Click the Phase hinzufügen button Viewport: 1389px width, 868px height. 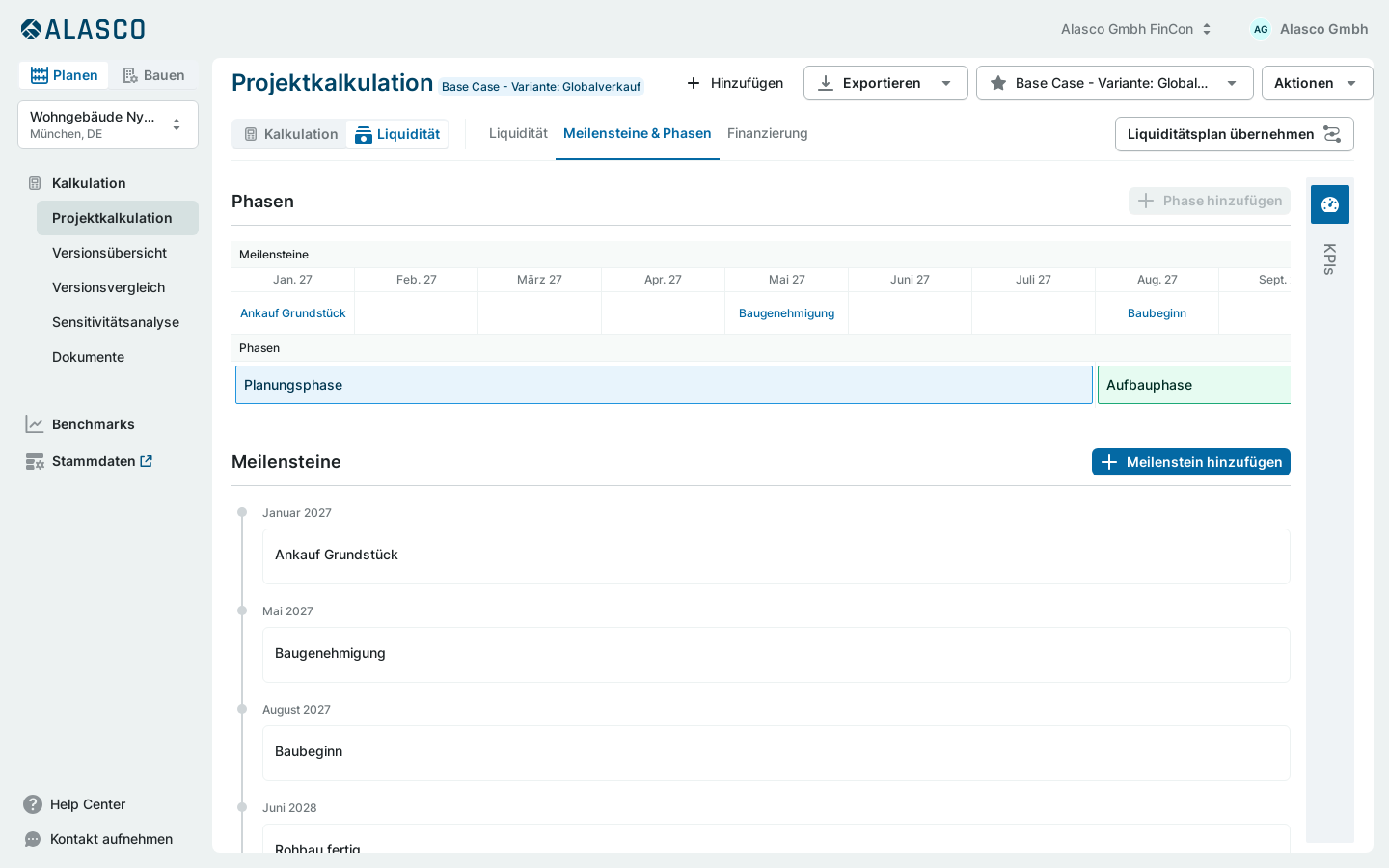pyautogui.click(x=1210, y=201)
